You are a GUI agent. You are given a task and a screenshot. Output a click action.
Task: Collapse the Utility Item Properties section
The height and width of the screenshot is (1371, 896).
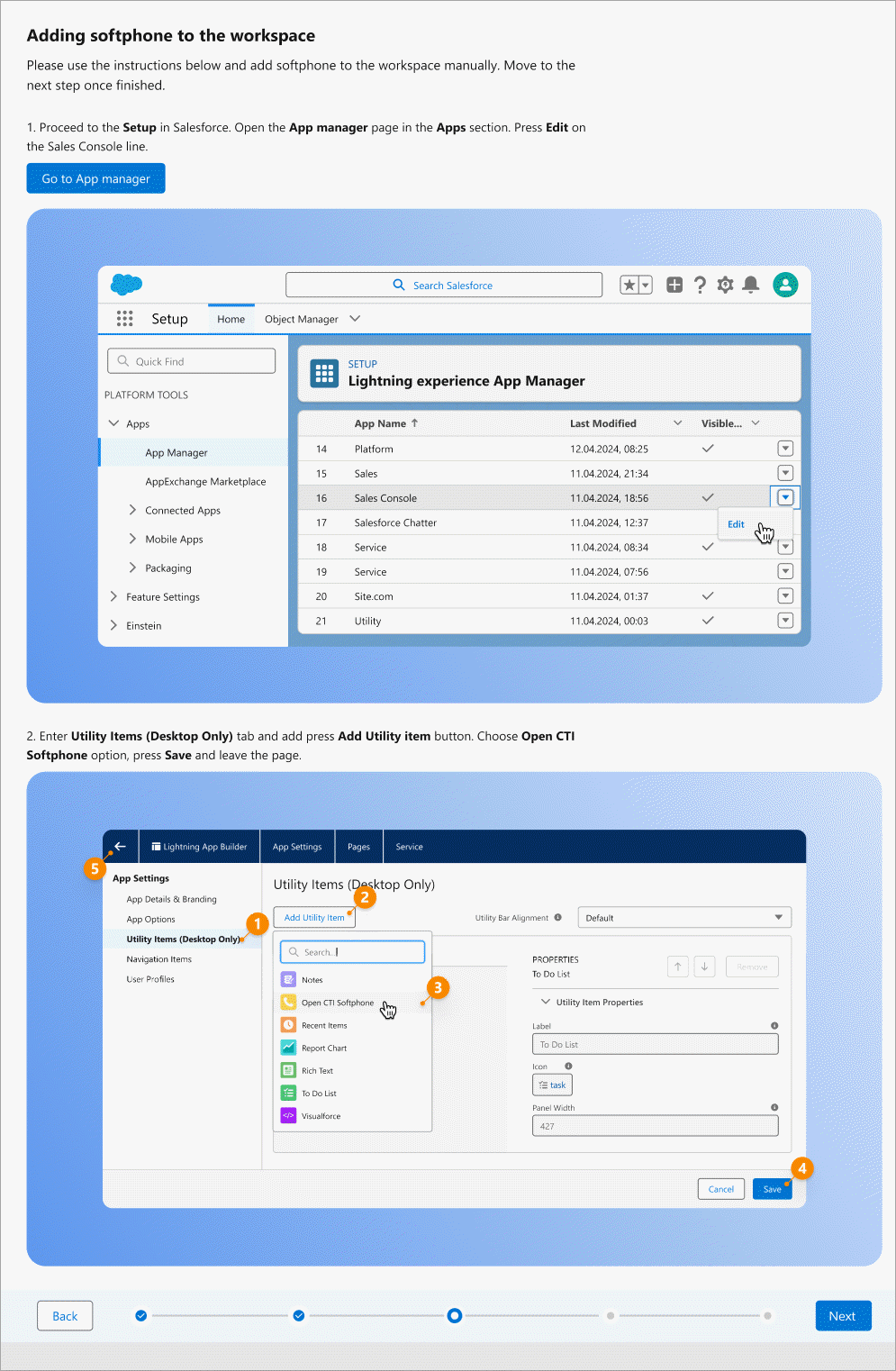546,1002
